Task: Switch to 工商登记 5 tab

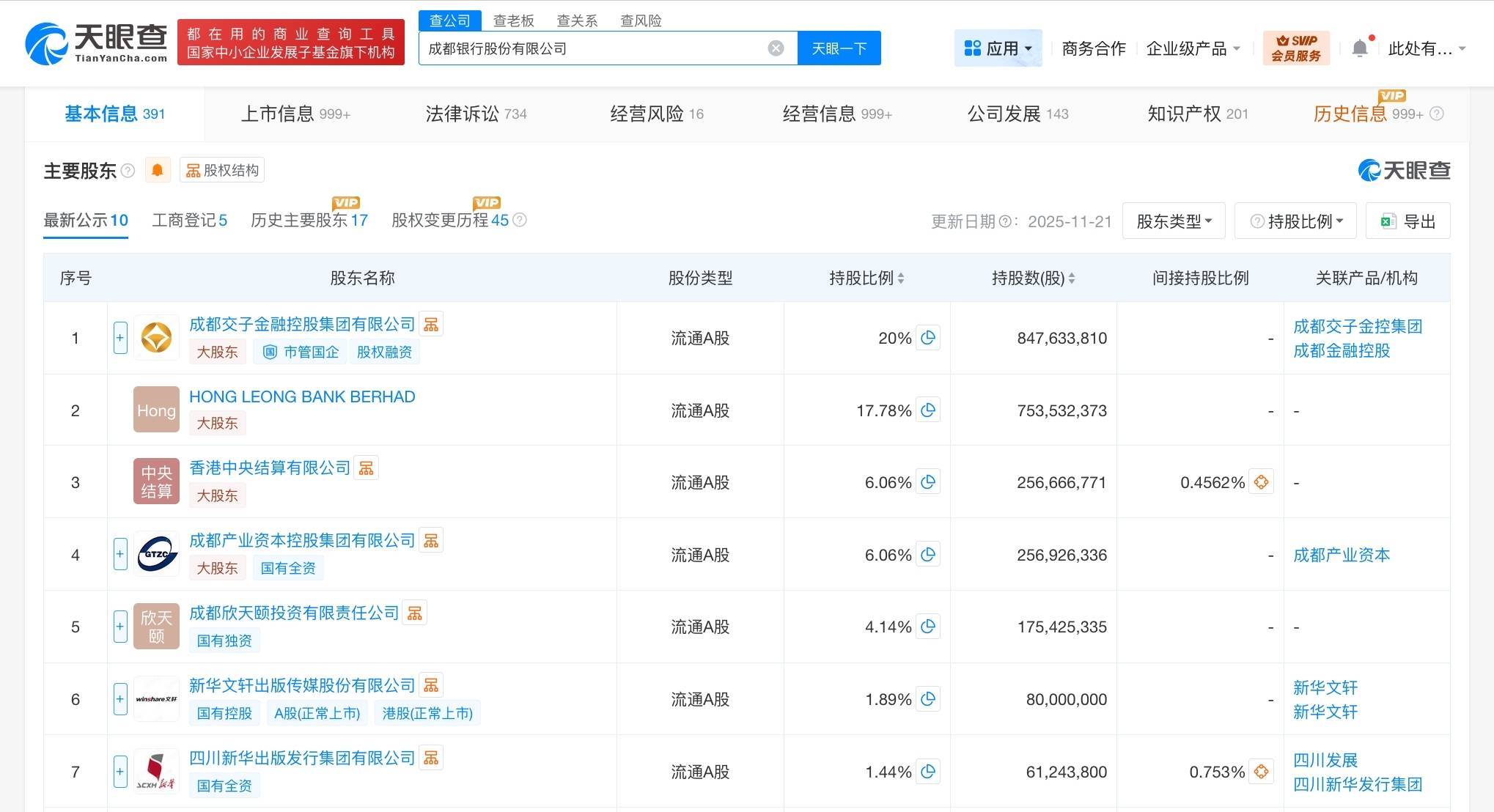Action: (x=189, y=220)
